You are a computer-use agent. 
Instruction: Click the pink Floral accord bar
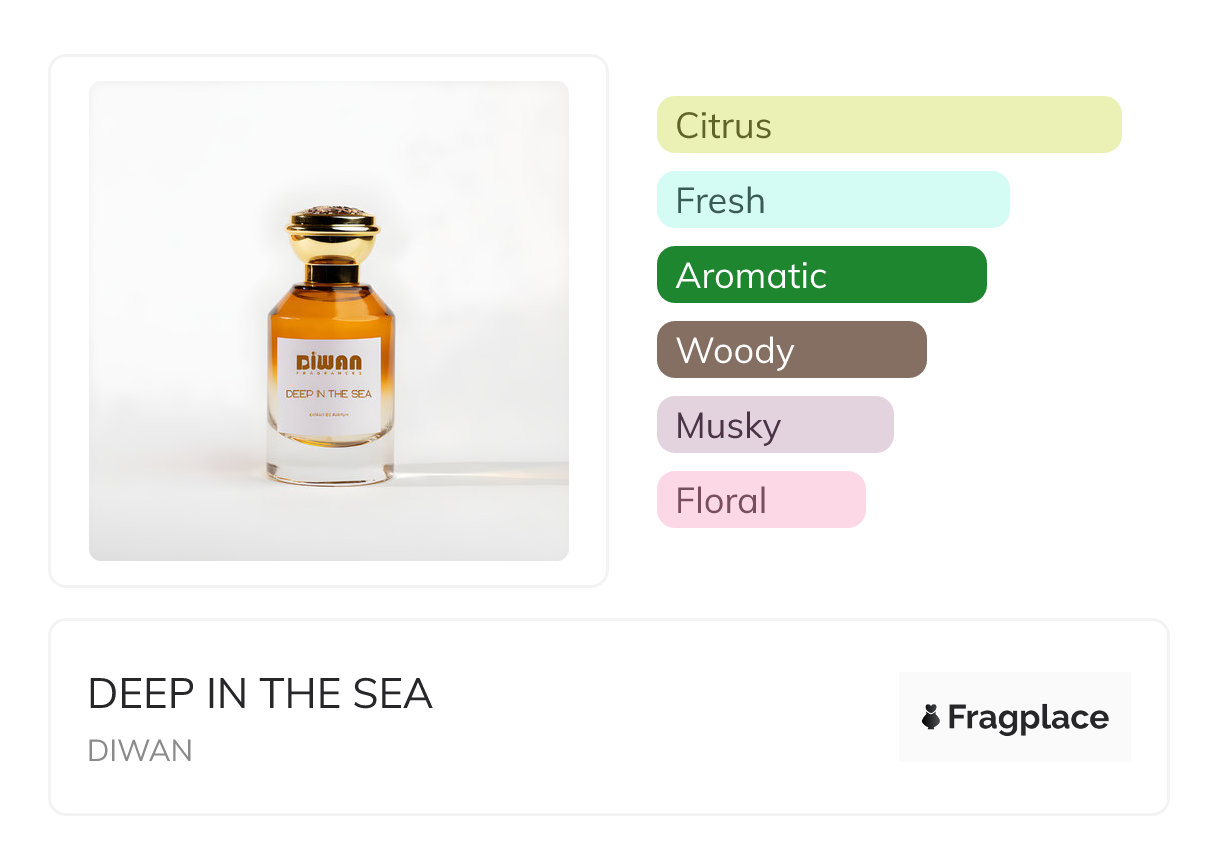point(760,500)
